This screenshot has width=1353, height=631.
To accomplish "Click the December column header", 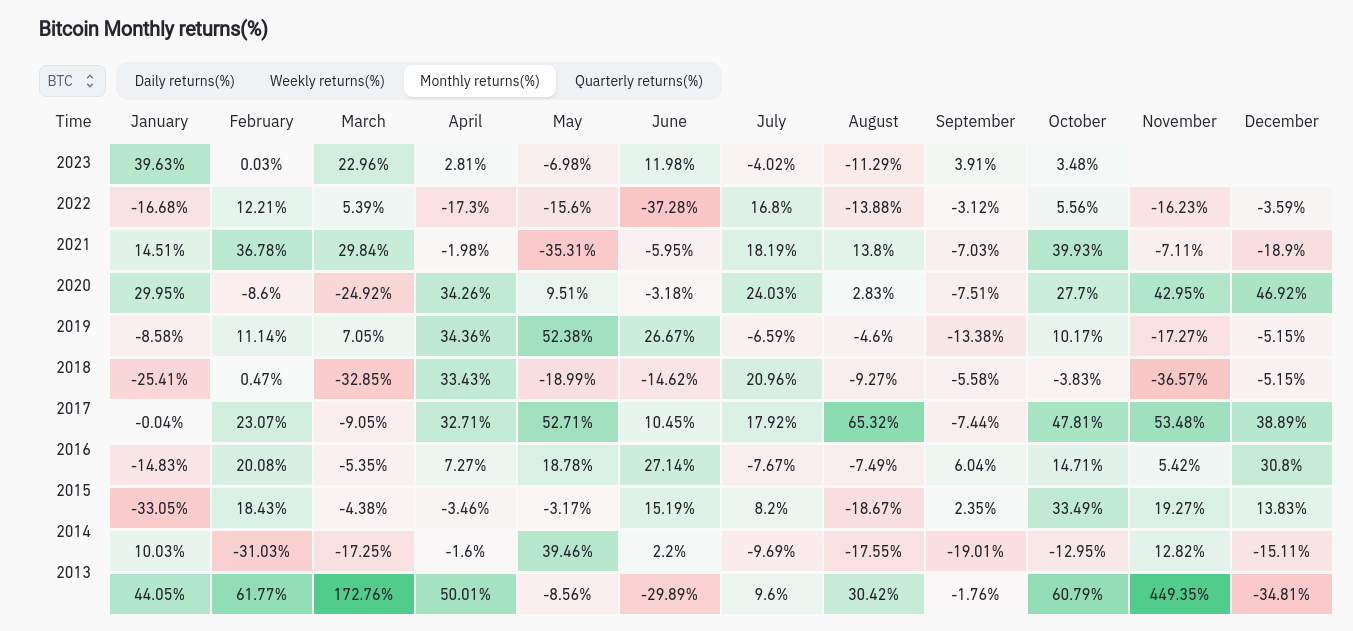I will tap(1281, 121).
